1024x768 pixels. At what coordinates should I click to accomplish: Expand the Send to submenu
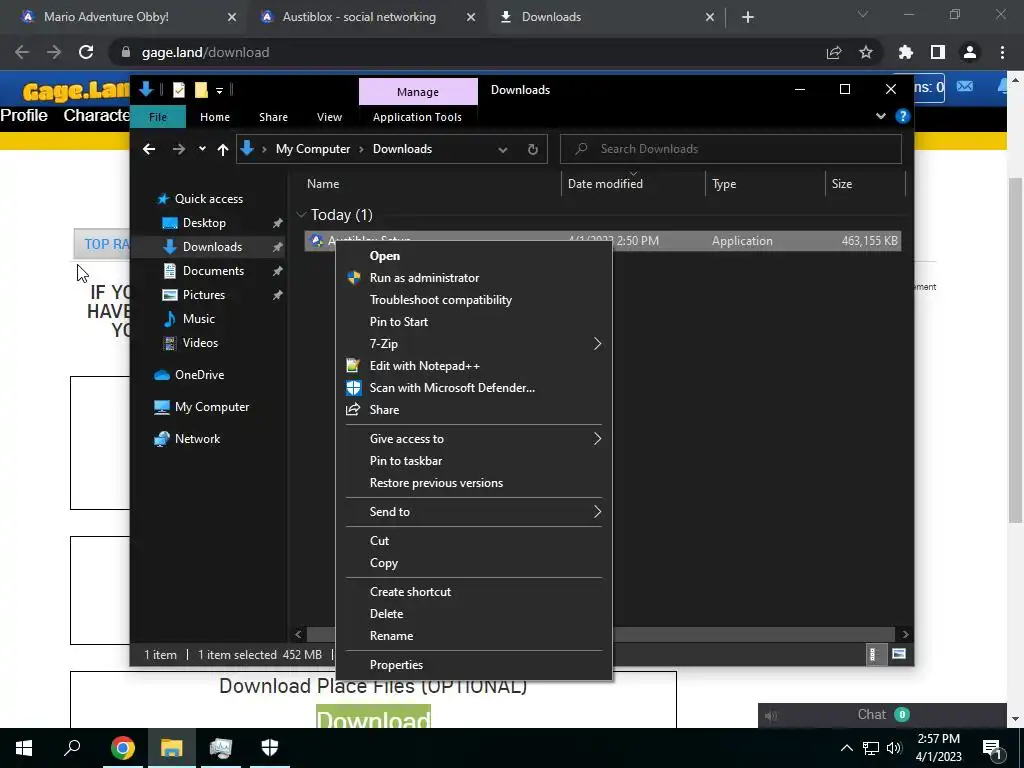pos(473,512)
